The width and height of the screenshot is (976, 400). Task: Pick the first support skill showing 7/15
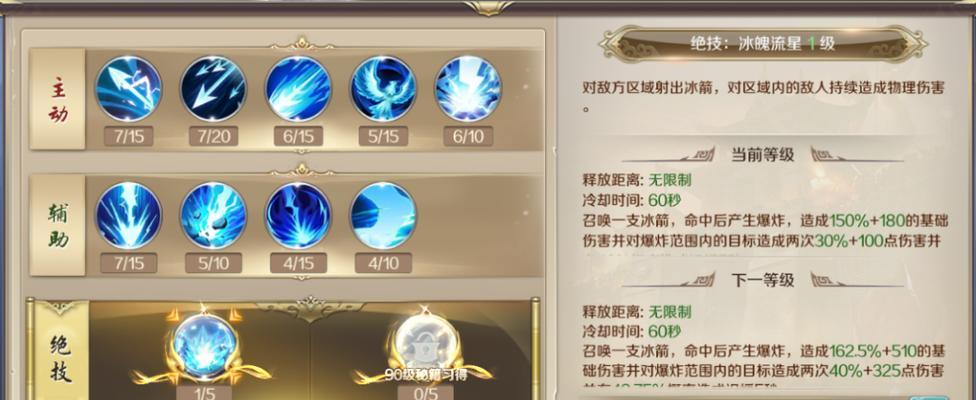[x=129, y=215]
